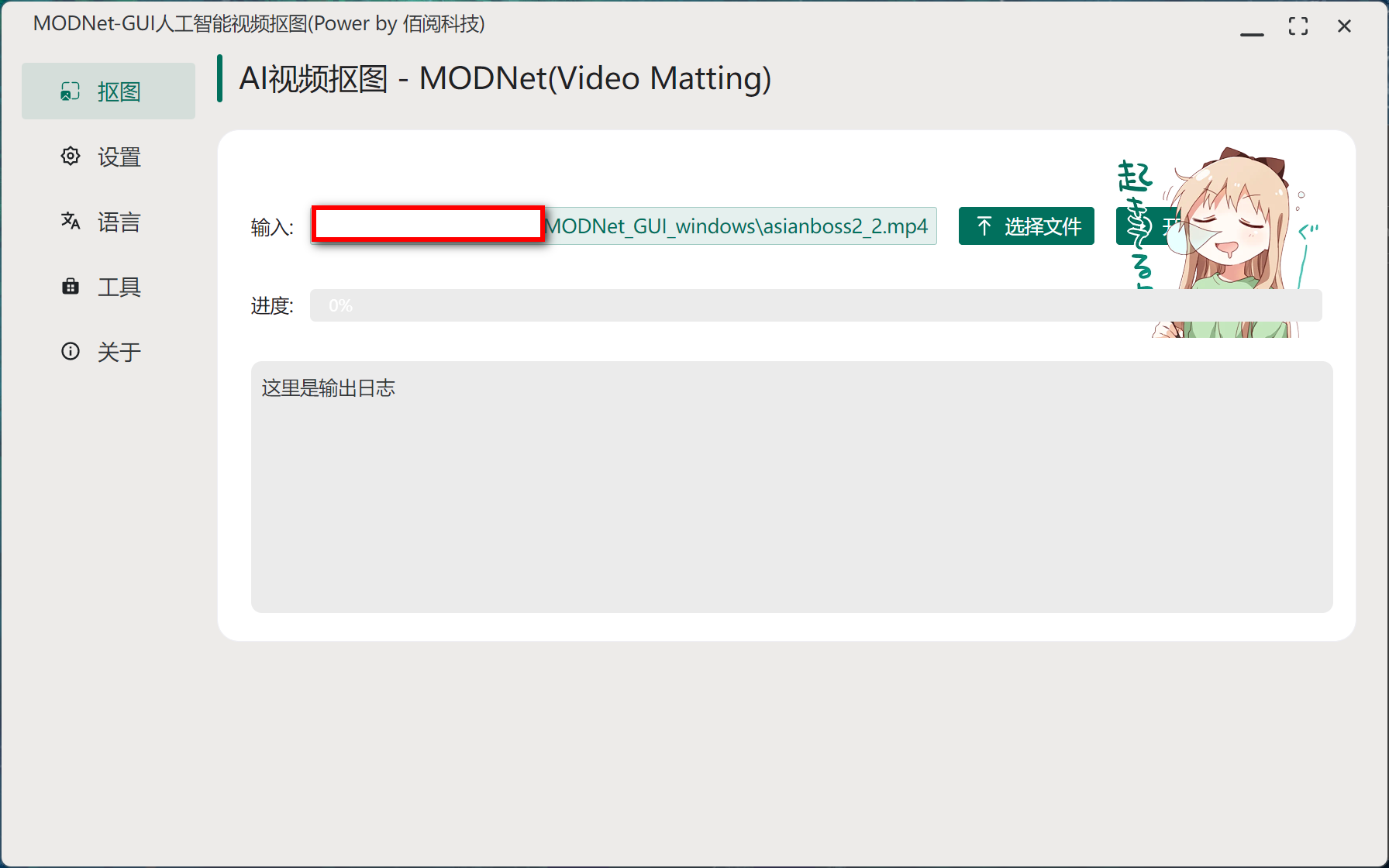
Task: Open the 工具 section
Action: click(x=118, y=287)
